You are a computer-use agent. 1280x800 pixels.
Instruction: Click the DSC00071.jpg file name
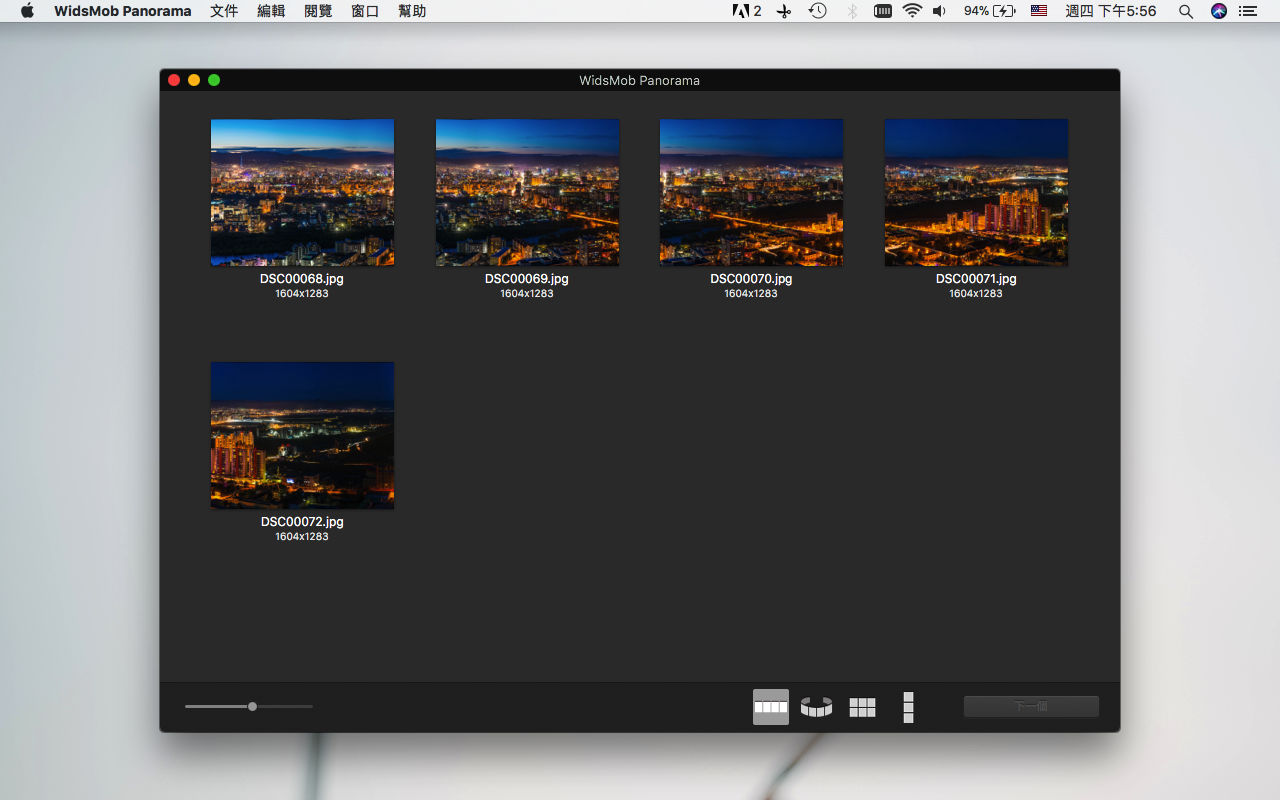pos(976,279)
